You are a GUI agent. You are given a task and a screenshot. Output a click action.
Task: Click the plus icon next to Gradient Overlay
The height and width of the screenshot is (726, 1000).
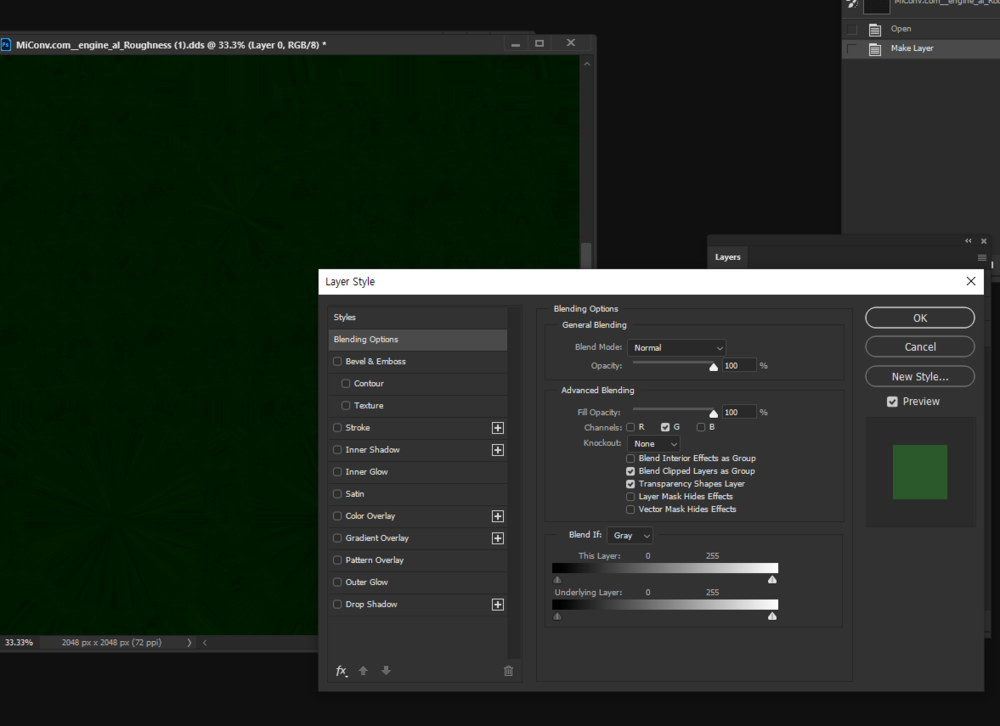click(x=497, y=538)
